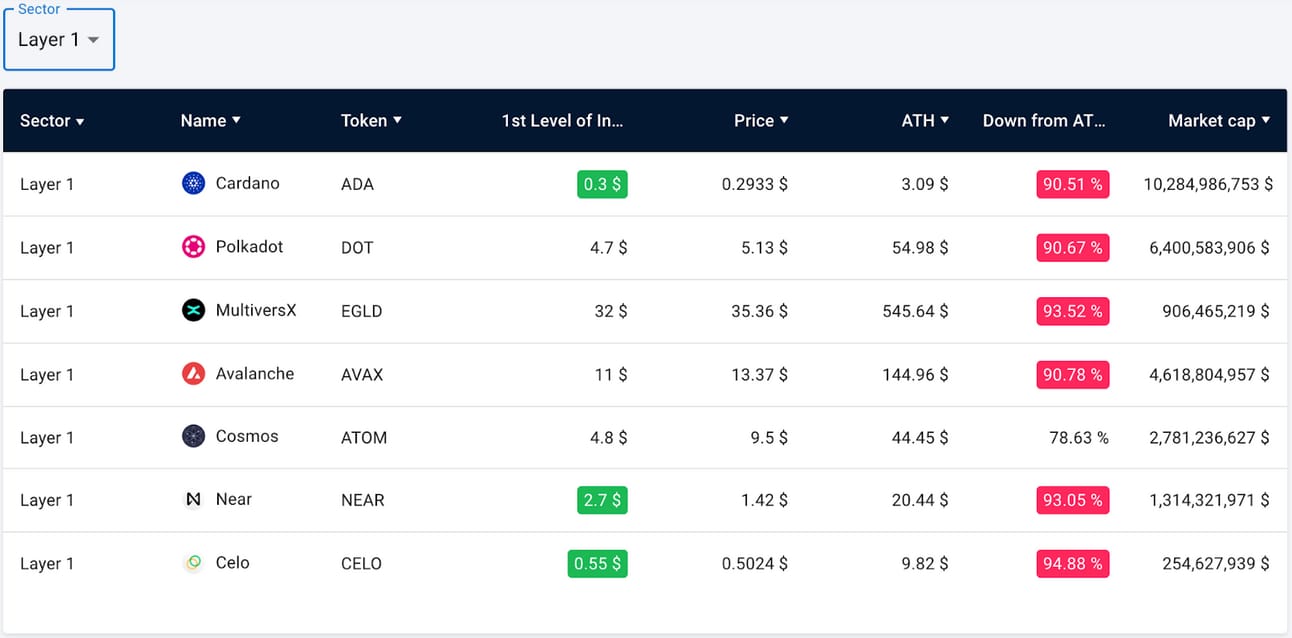Sort by Market cap column header
This screenshot has width=1292, height=638.
1219,120
